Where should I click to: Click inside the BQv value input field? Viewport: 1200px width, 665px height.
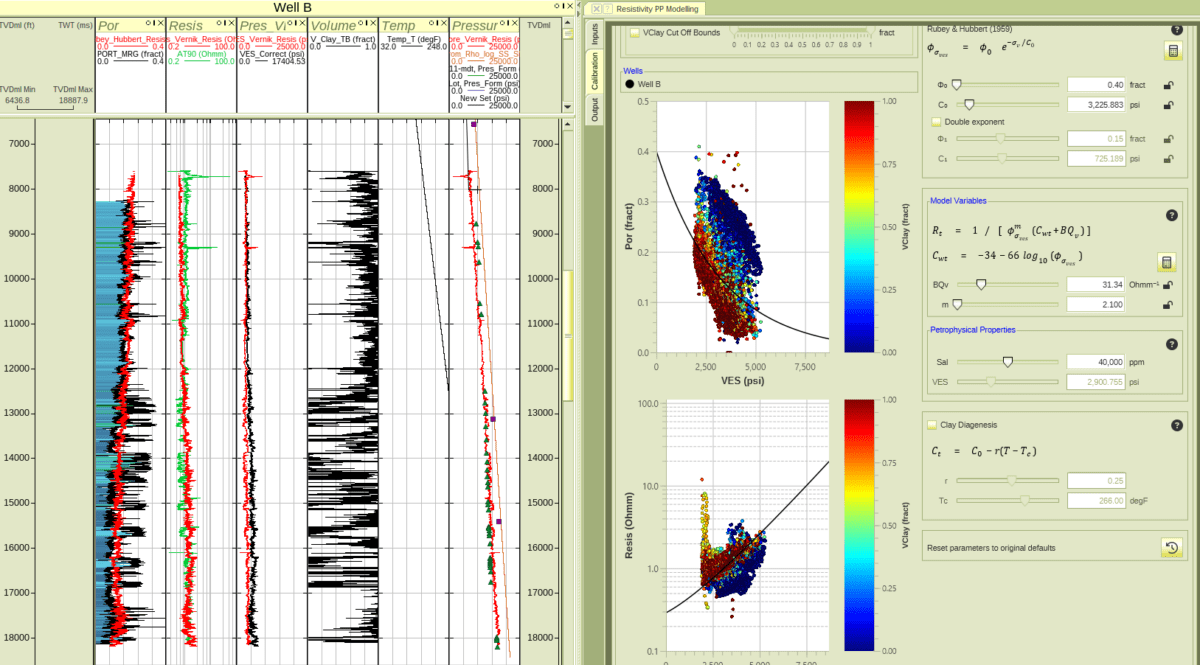tap(1095, 284)
